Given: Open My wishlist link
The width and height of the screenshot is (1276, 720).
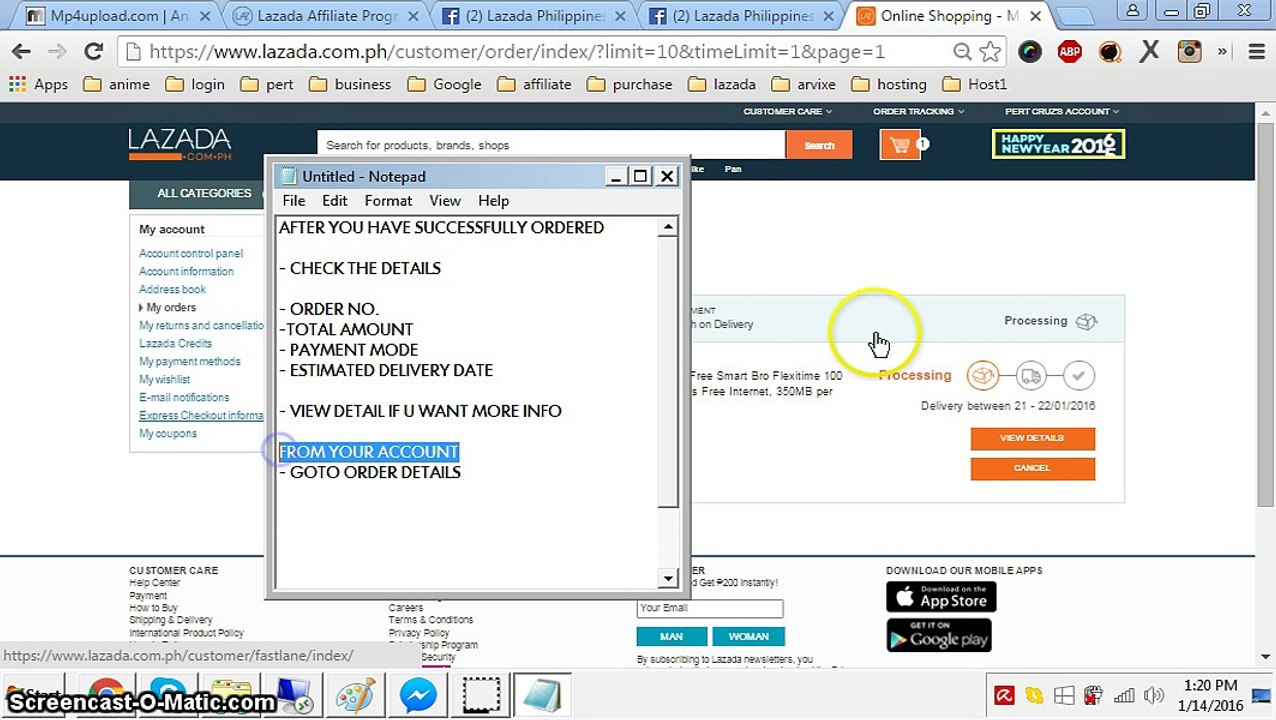Looking at the screenshot, I should 165,380.
